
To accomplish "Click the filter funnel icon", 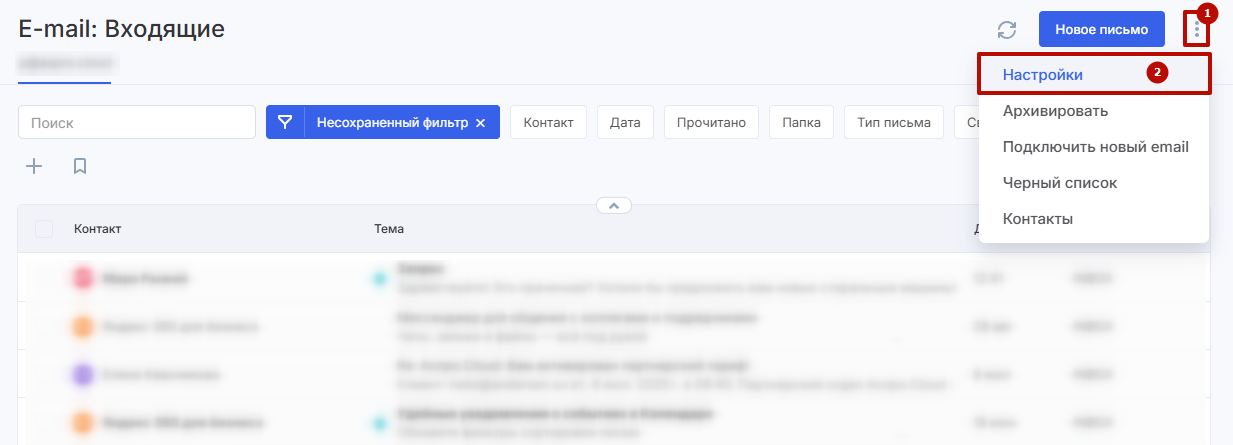I will coord(285,122).
